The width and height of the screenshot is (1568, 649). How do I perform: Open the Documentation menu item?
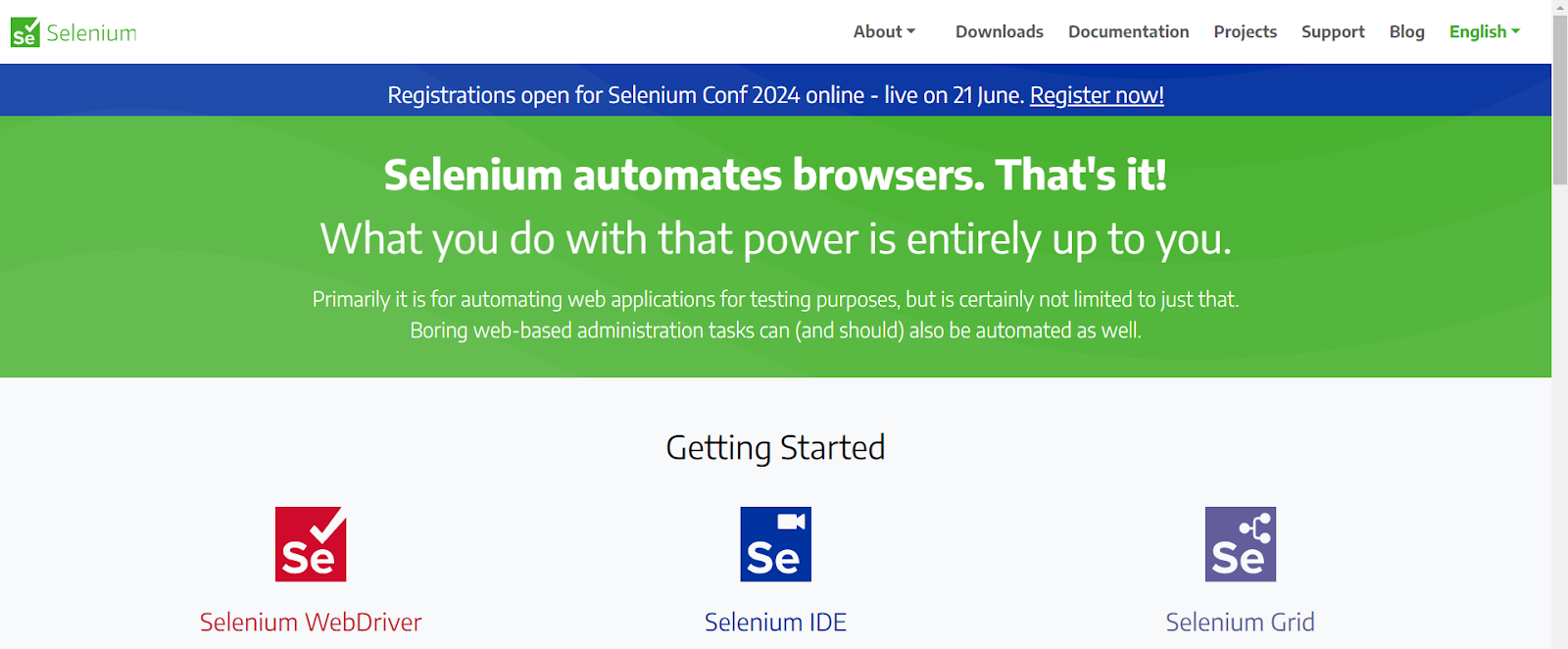[x=1128, y=31]
